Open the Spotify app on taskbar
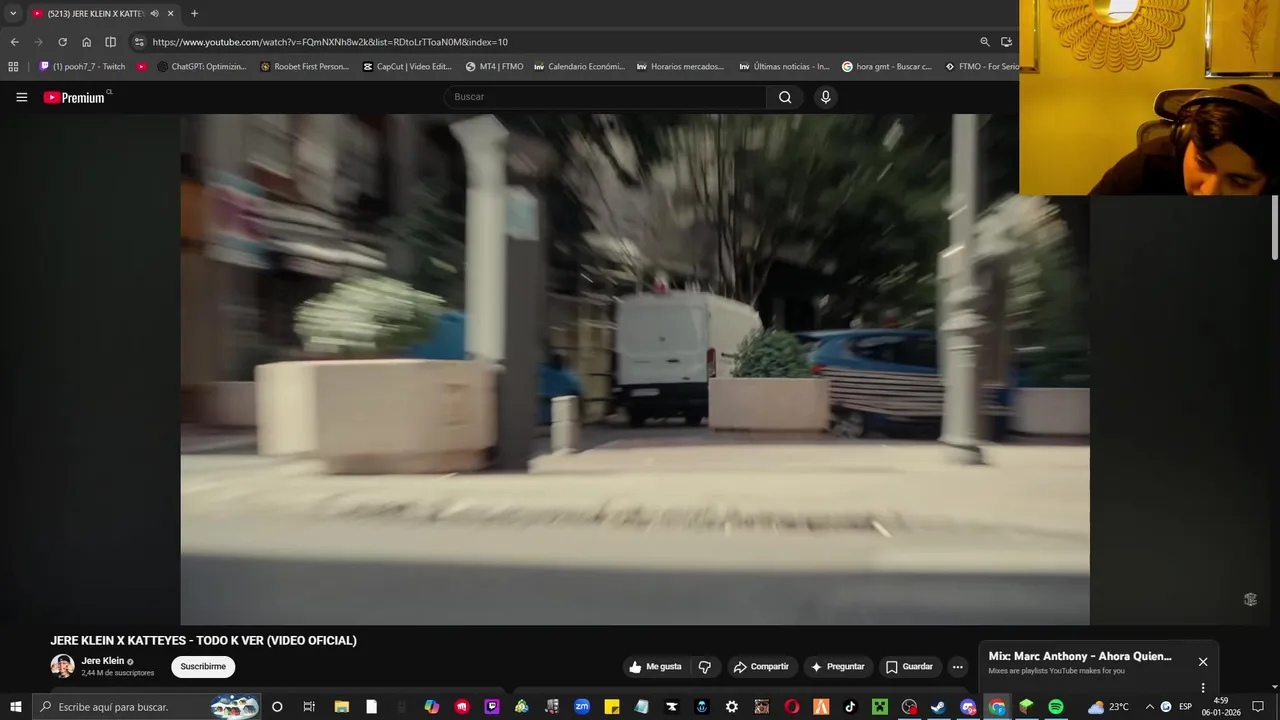The height and width of the screenshot is (720, 1280). [1056, 707]
